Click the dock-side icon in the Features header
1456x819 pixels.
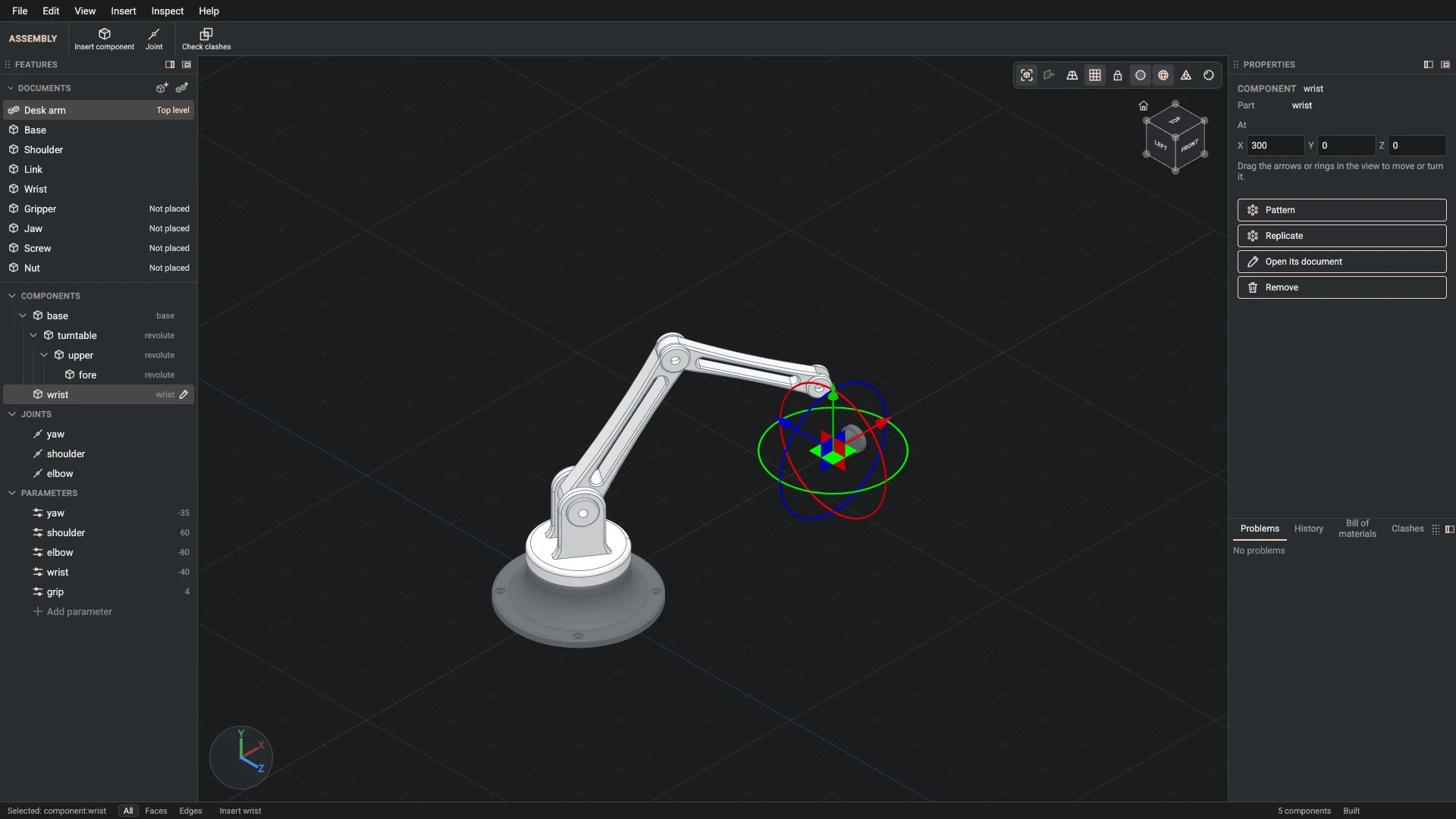point(170,64)
